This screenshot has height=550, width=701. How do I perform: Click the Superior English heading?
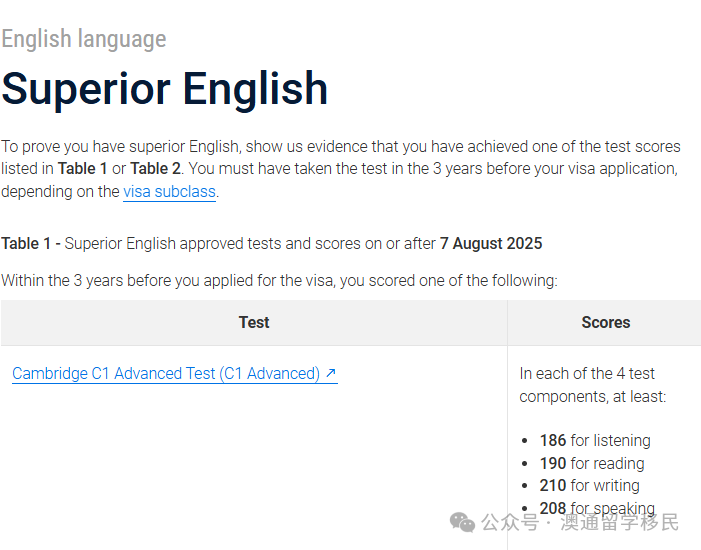pyautogui.click(x=165, y=89)
